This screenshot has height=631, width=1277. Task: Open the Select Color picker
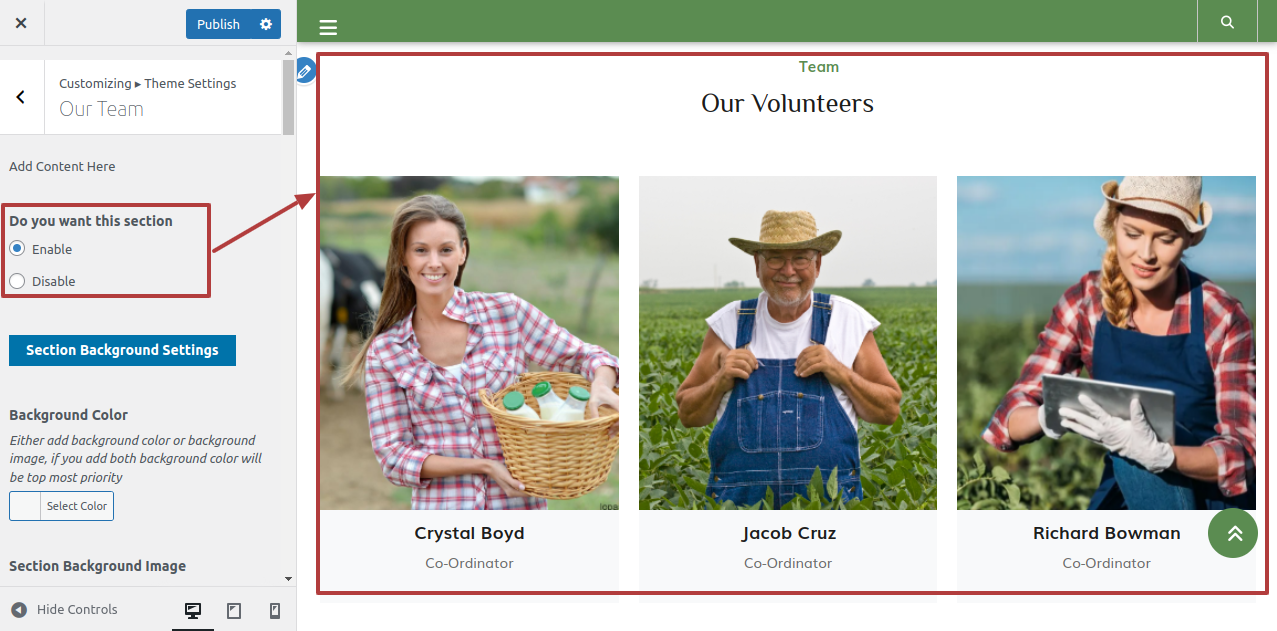[61, 506]
